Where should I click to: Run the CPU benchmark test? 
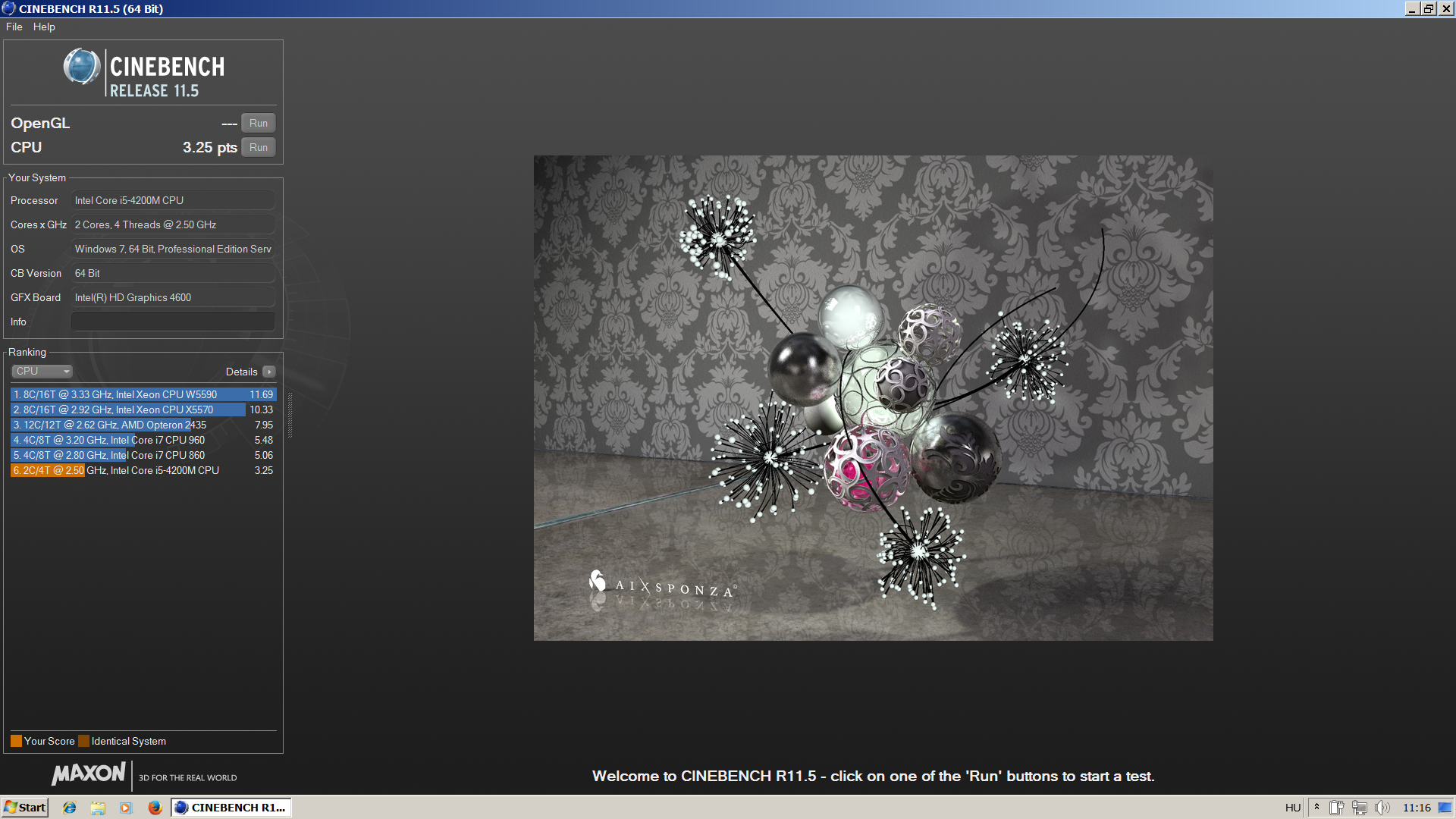pyautogui.click(x=259, y=147)
